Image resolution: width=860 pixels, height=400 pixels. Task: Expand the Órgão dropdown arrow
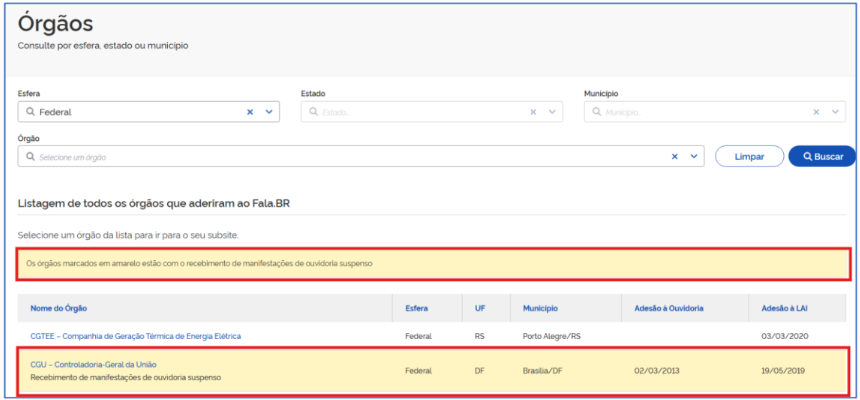pyautogui.click(x=694, y=156)
